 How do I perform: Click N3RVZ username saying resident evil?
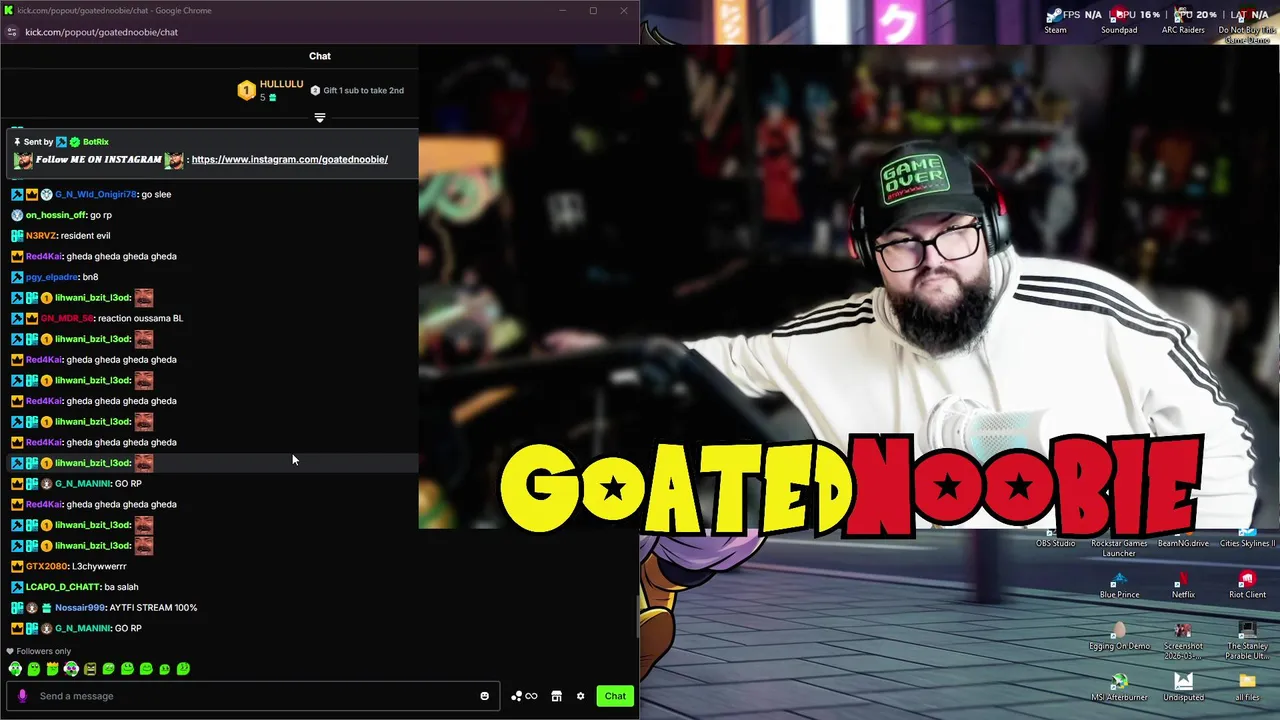(x=41, y=236)
